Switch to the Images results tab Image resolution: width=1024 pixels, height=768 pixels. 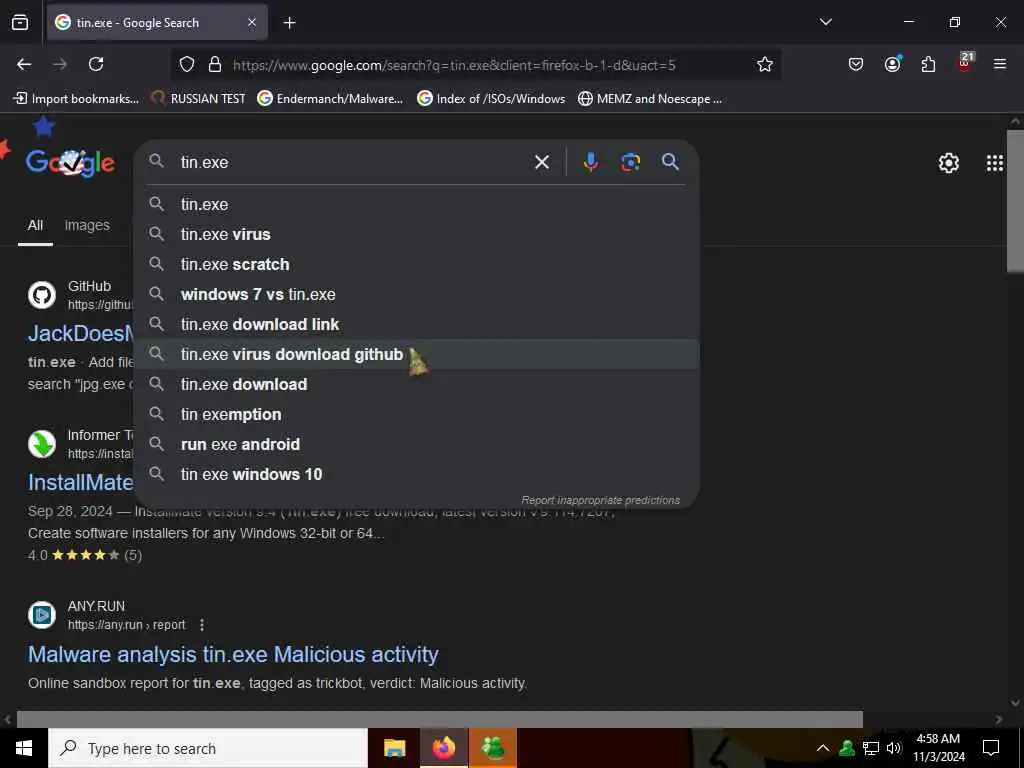point(87,225)
